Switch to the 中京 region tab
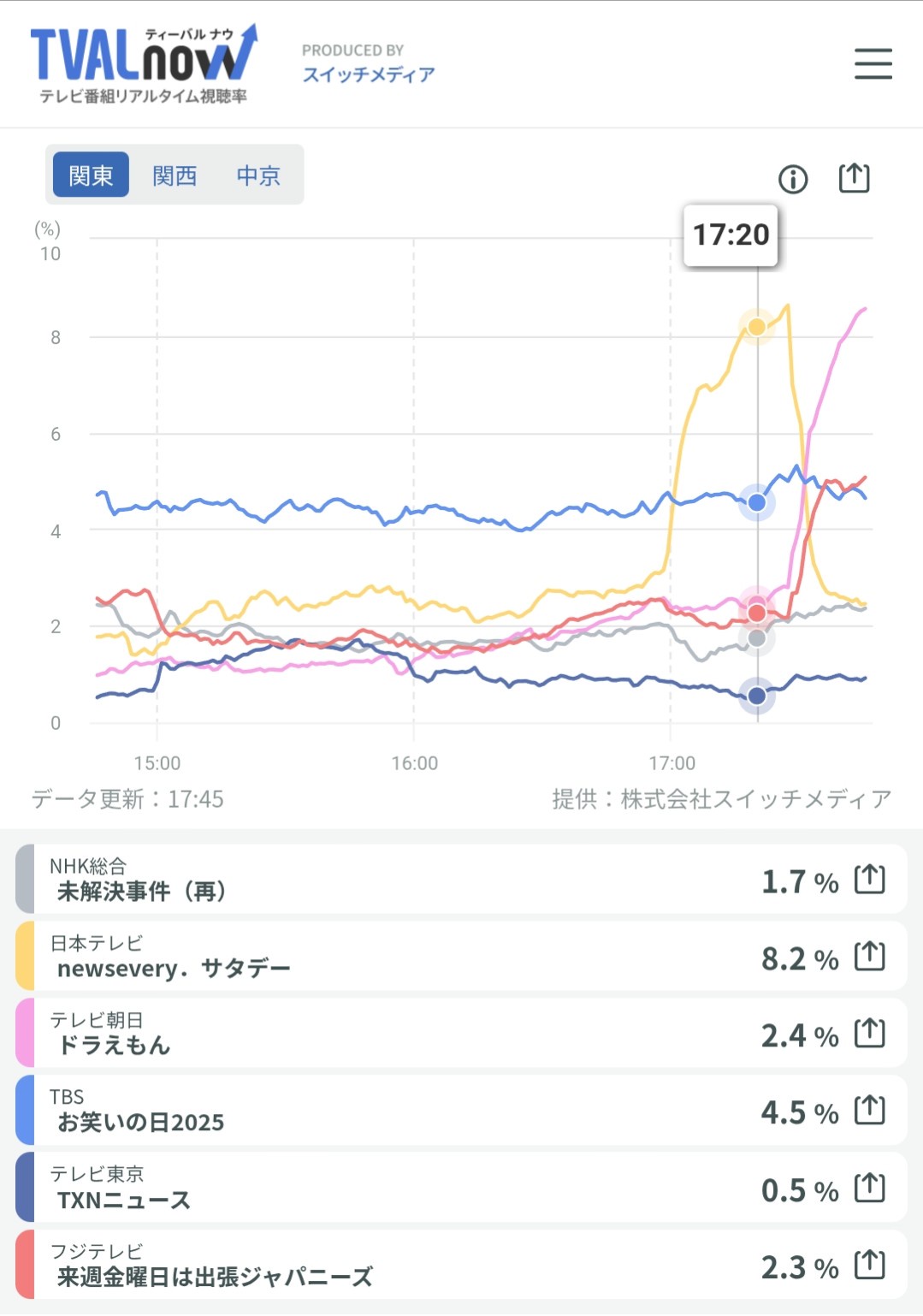This screenshot has width=923, height=1316. (x=258, y=175)
